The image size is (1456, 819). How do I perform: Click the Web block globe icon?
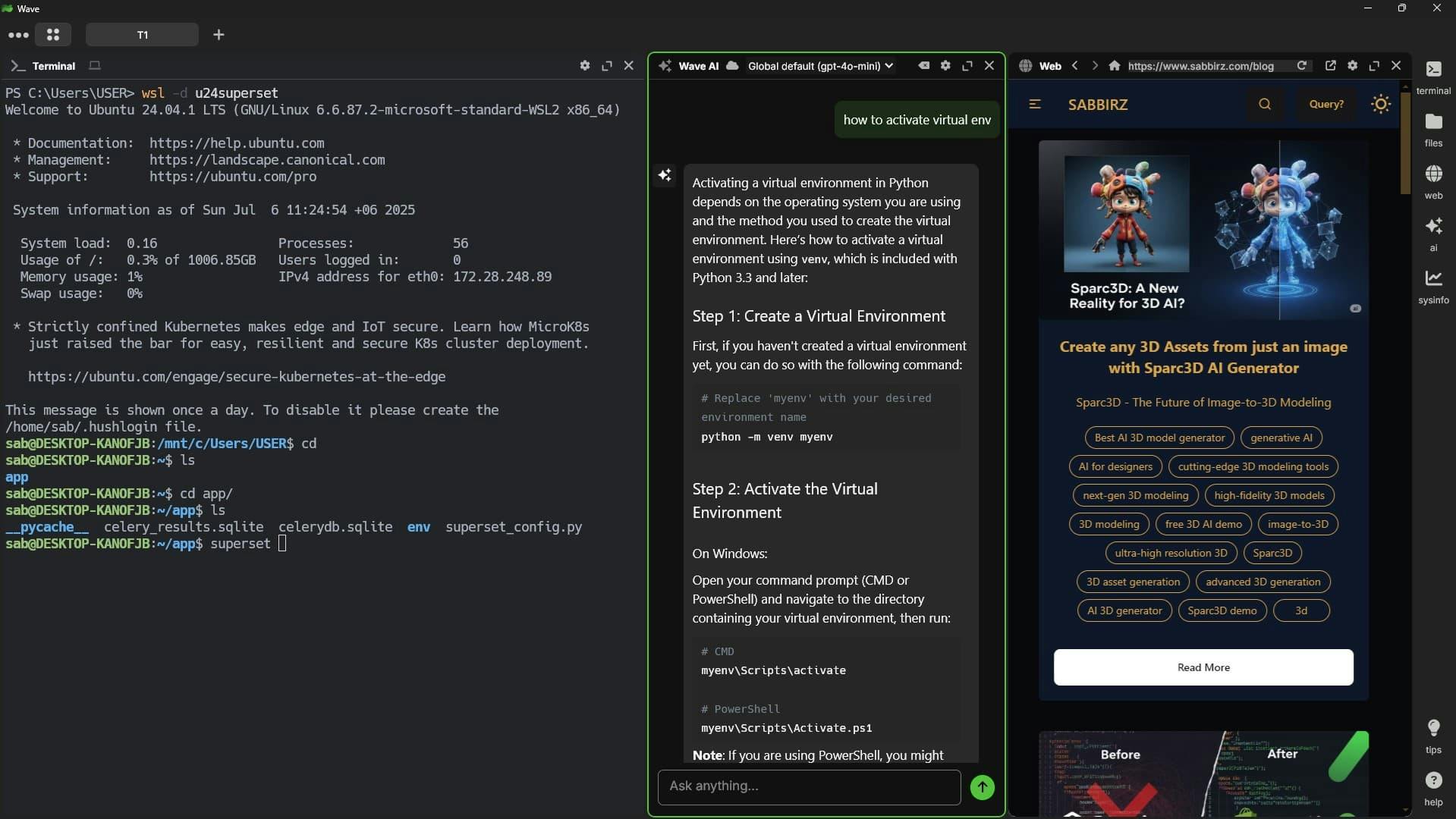[x=1026, y=66]
